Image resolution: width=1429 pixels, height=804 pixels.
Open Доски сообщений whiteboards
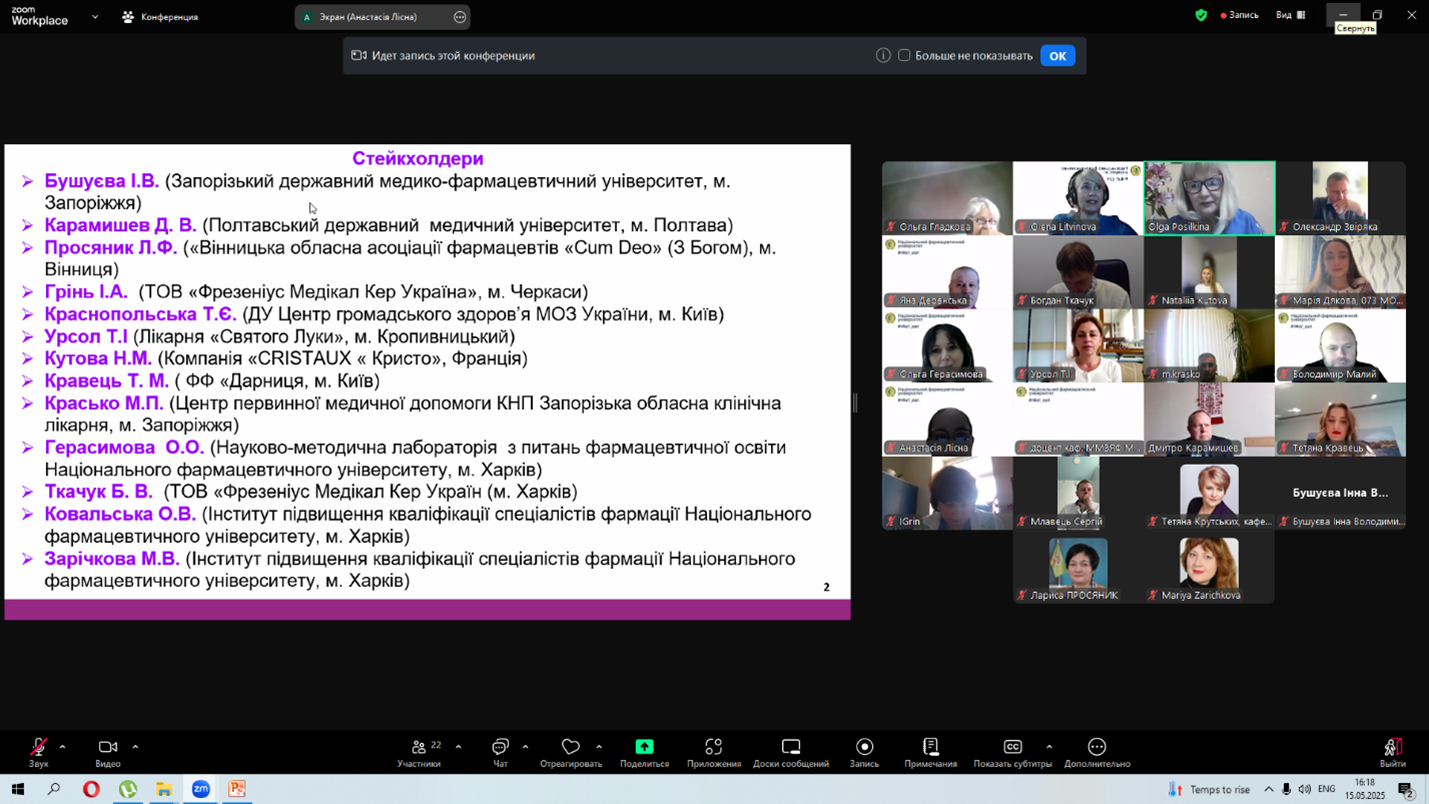point(791,747)
